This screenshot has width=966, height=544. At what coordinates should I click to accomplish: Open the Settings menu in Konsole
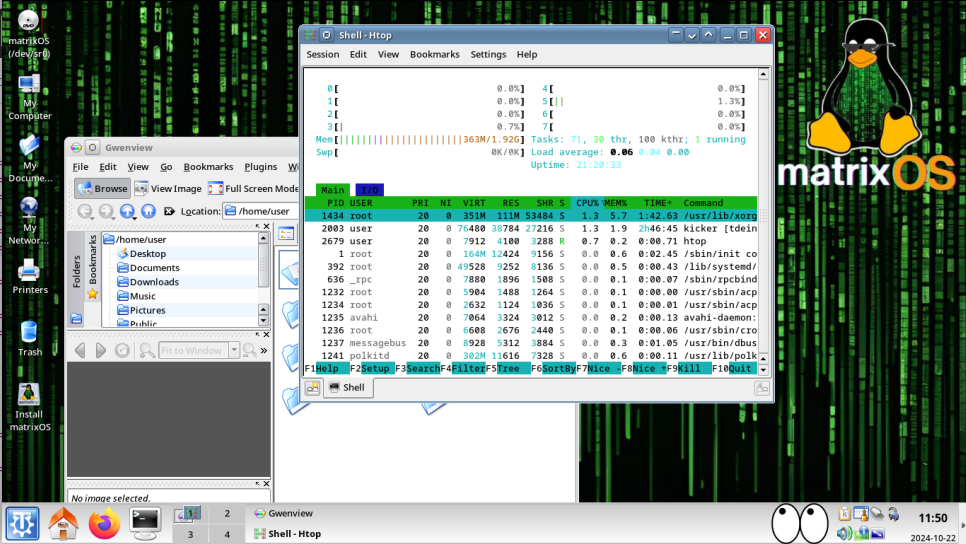point(488,54)
